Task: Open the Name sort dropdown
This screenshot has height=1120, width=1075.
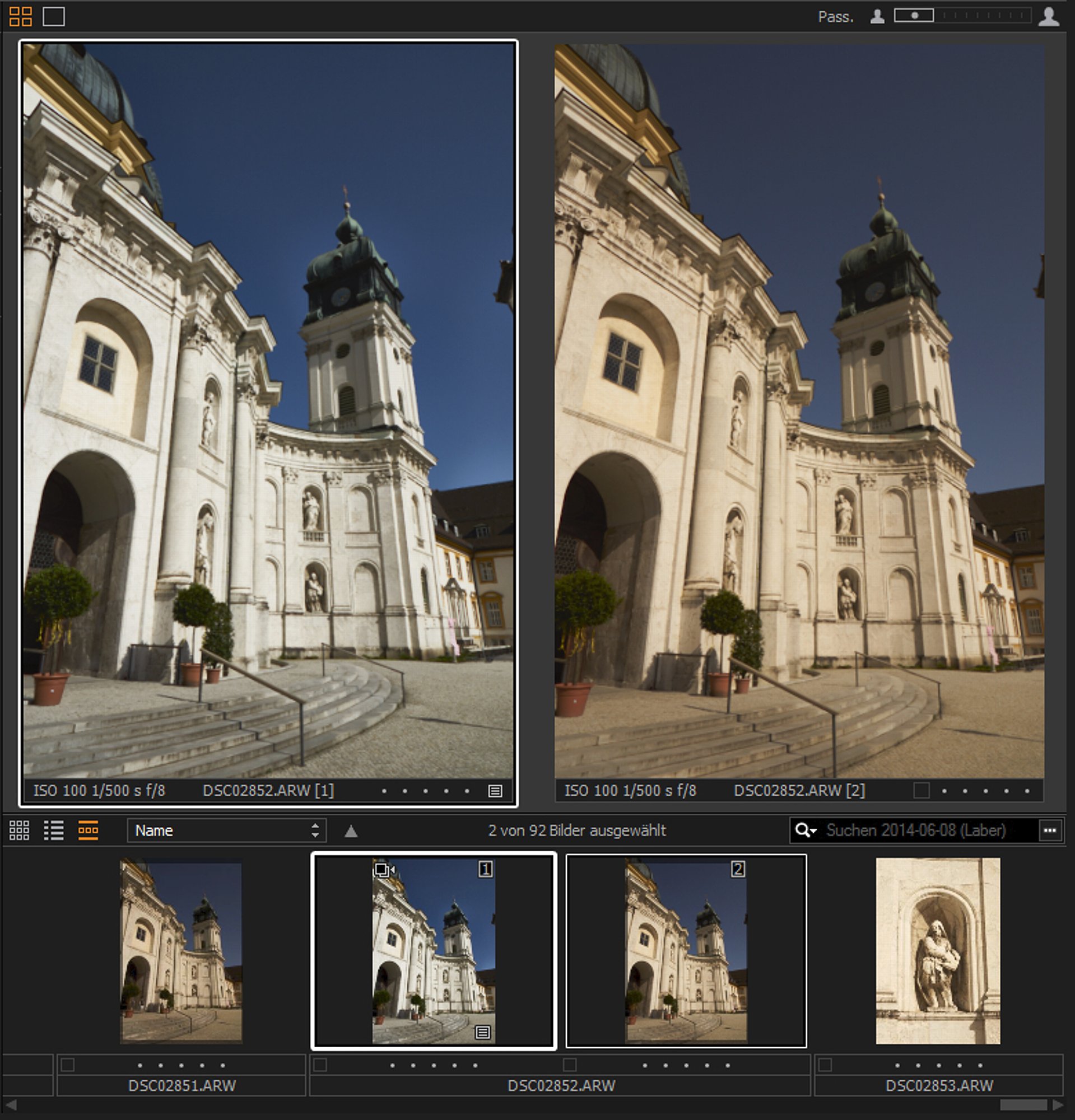Action: (x=227, y=830)
